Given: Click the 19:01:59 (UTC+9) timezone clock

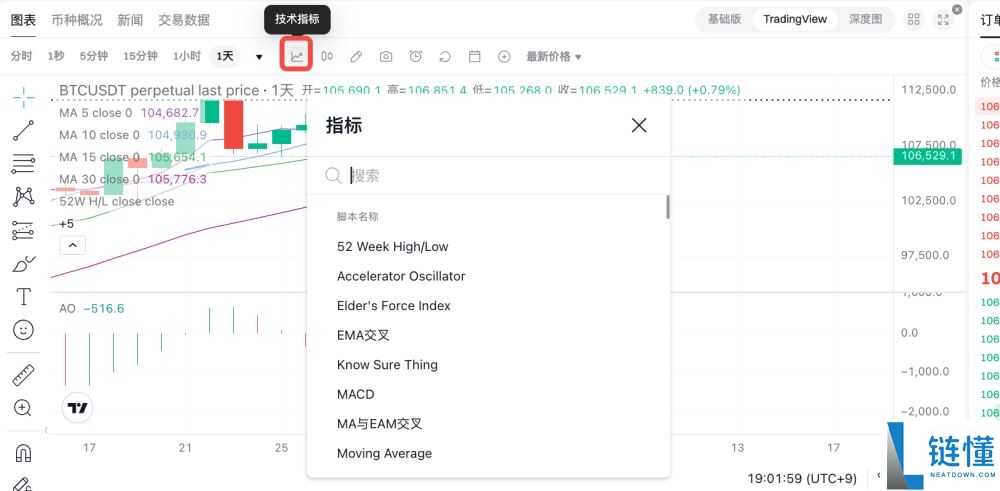Looking at the screenshot, I should pos(802,478).
